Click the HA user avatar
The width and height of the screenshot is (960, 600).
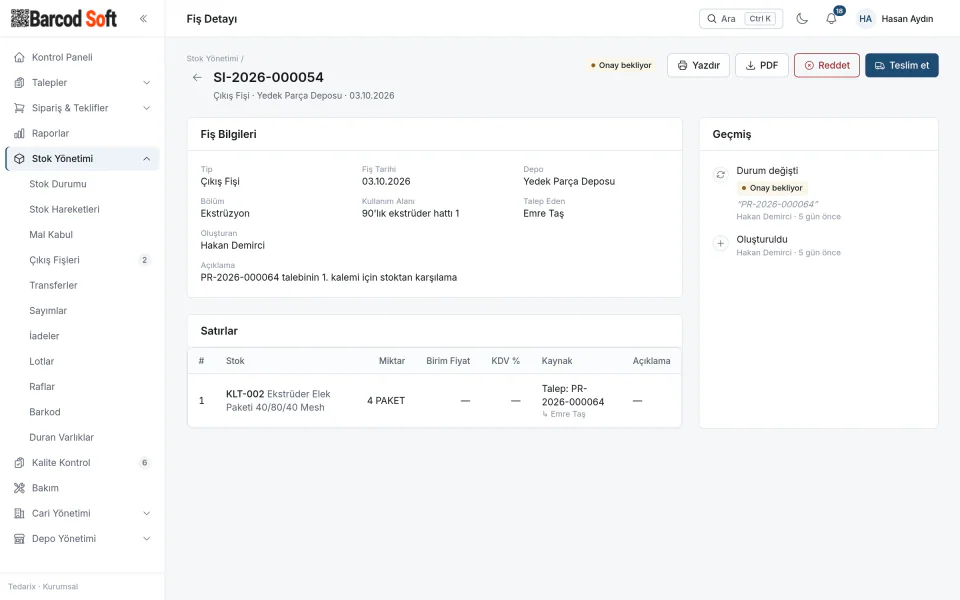coord(865,19)
